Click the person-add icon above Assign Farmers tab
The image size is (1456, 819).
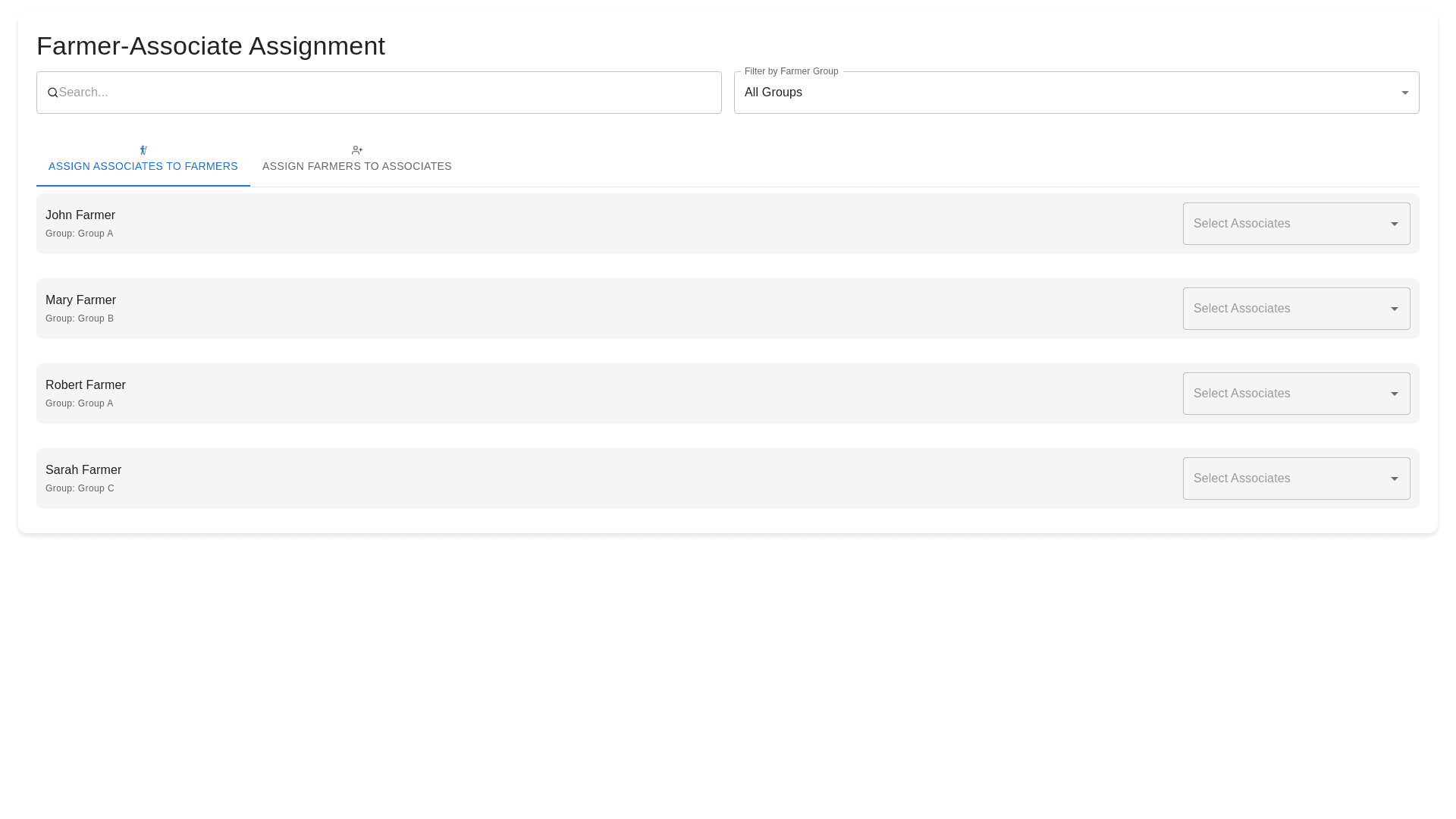[357, 150]
